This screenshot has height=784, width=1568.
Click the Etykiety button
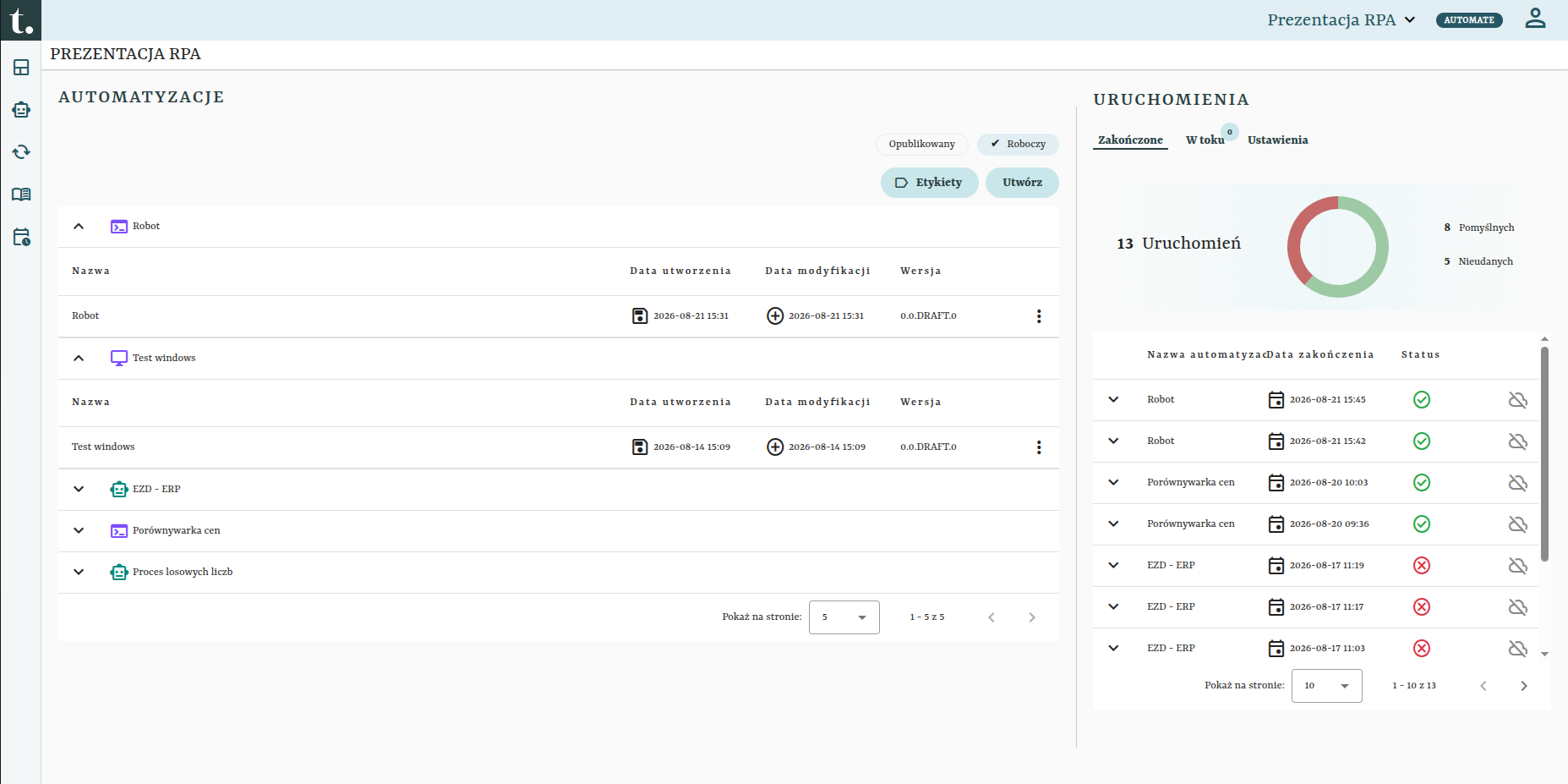click(x=929, y=183)
